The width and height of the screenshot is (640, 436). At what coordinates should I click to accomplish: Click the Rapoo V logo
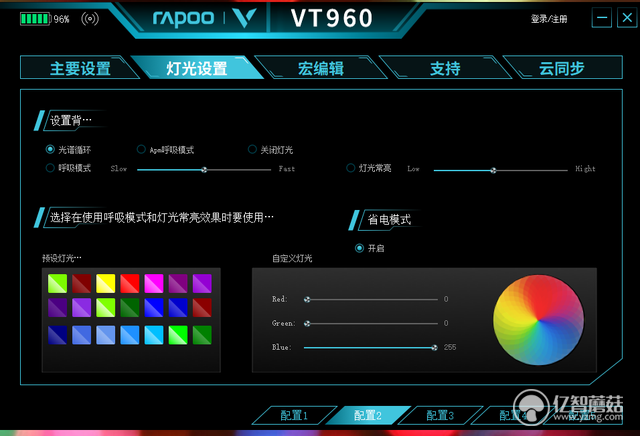point(244,18)
